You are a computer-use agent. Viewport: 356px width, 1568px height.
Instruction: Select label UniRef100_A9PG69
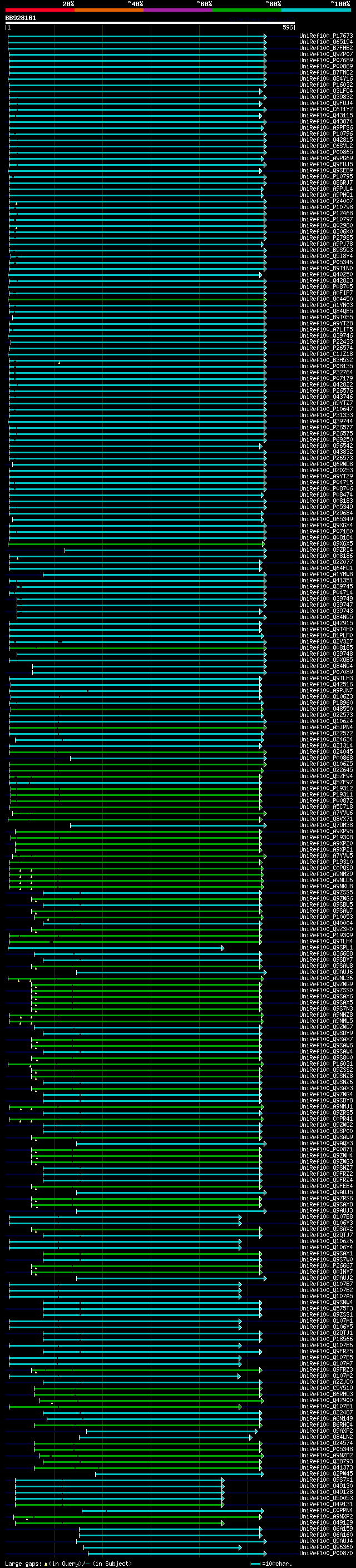click(x=326, y=159)
